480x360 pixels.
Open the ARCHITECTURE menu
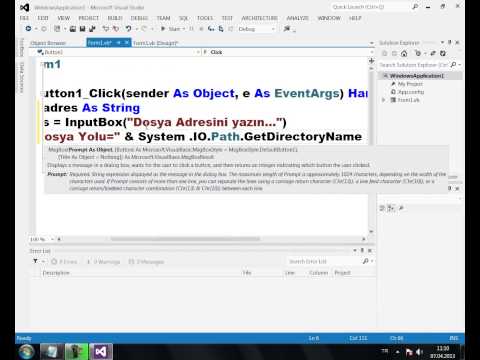tap(260, 18)
